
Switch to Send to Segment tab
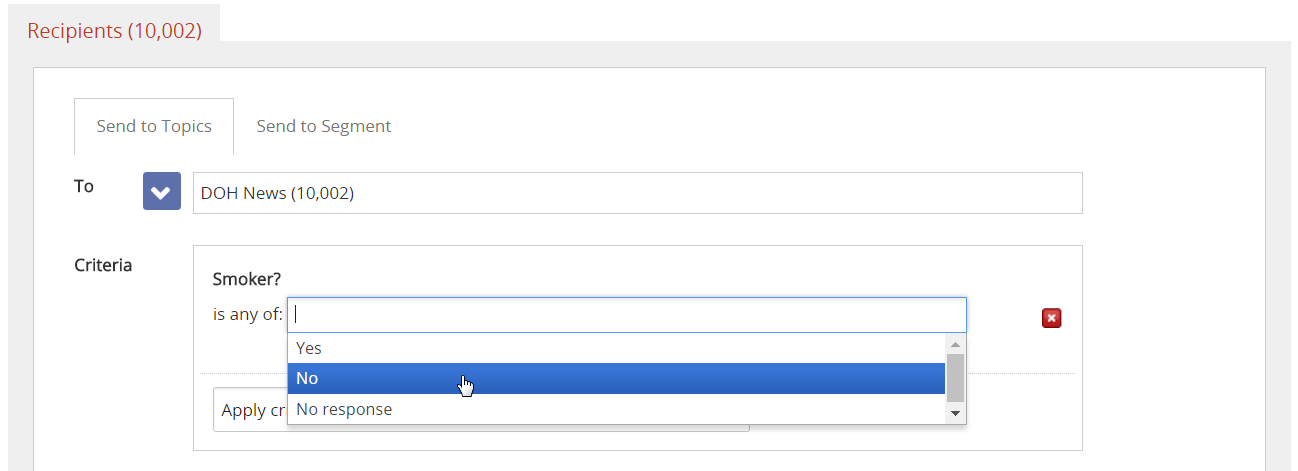323,127
